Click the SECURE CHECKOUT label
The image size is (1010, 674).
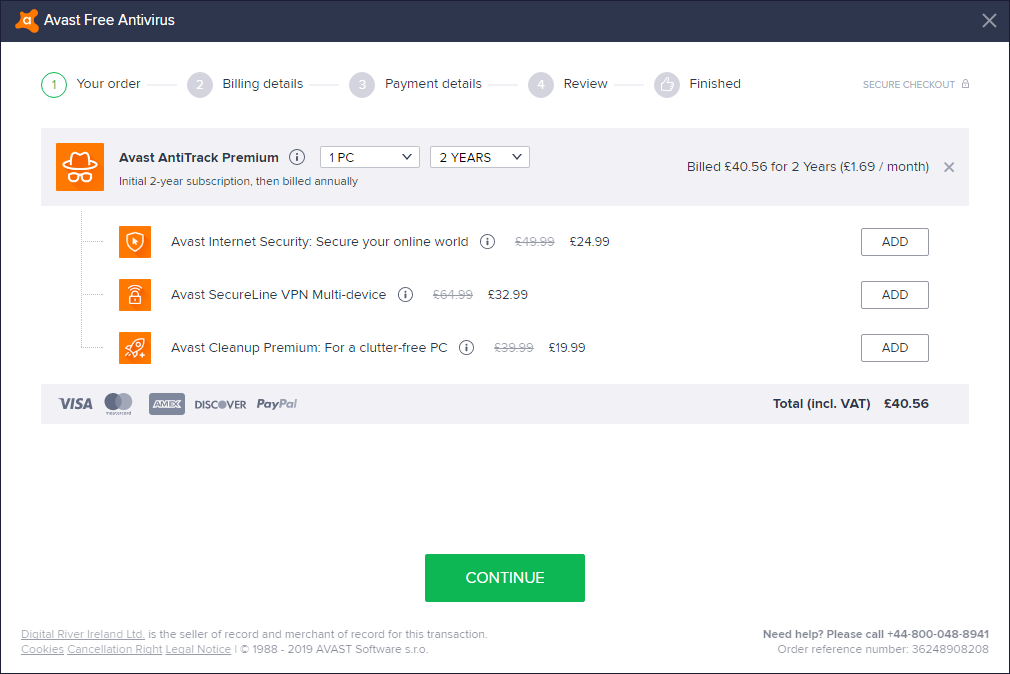[909, 84]
